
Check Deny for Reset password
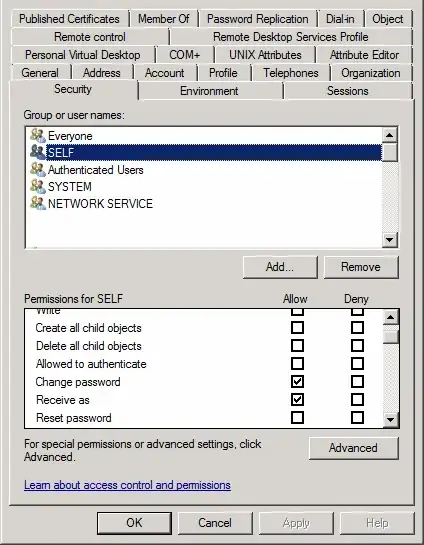click(x=357, y=418)
